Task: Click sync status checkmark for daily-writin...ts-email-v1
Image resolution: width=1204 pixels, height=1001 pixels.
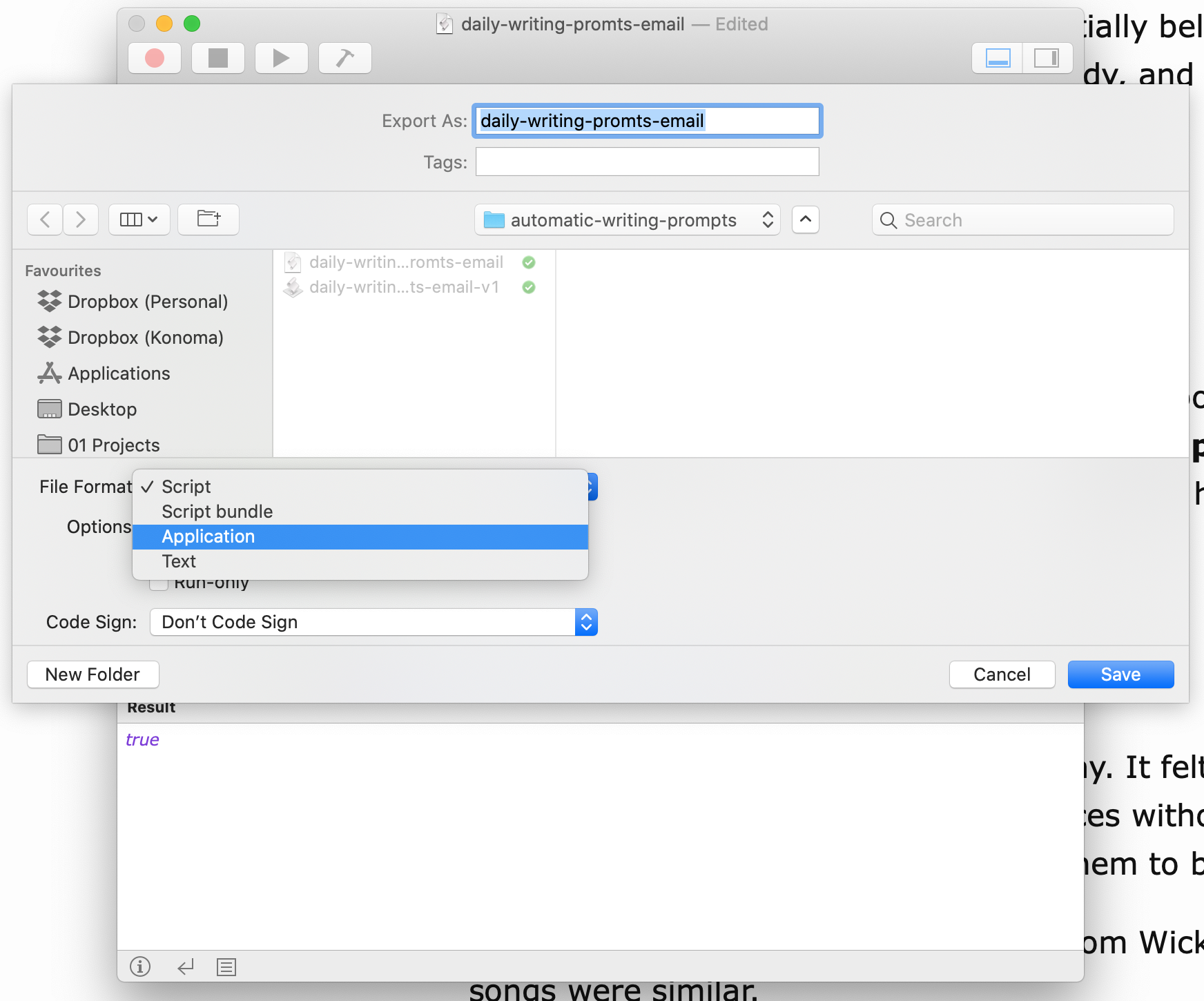Action: [529, 287]
